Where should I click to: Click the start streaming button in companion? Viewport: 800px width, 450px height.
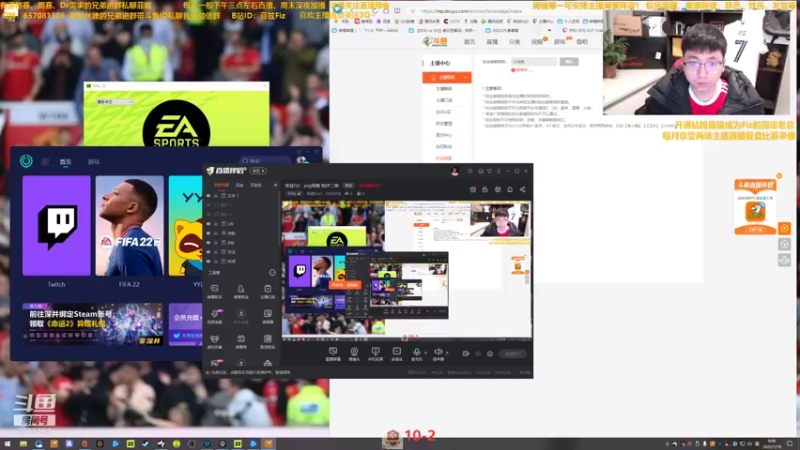(512, 354)
